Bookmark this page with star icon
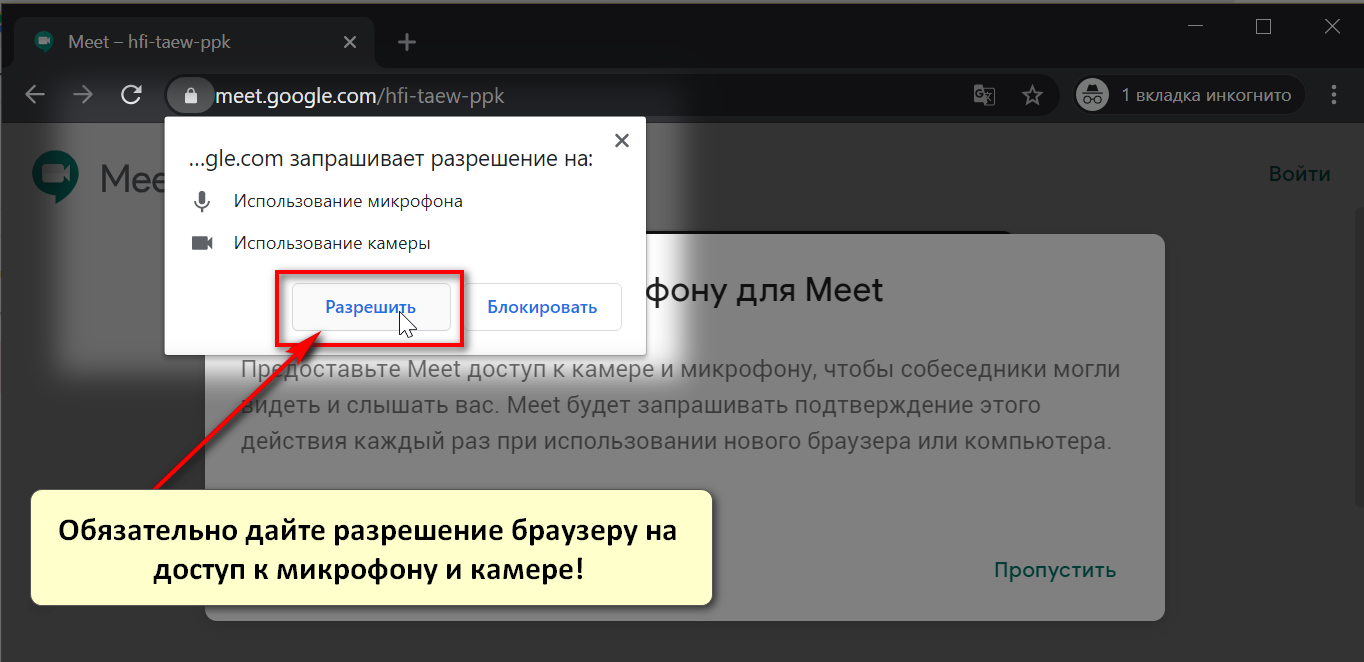1364x662 pixels. click(1032, 95)
